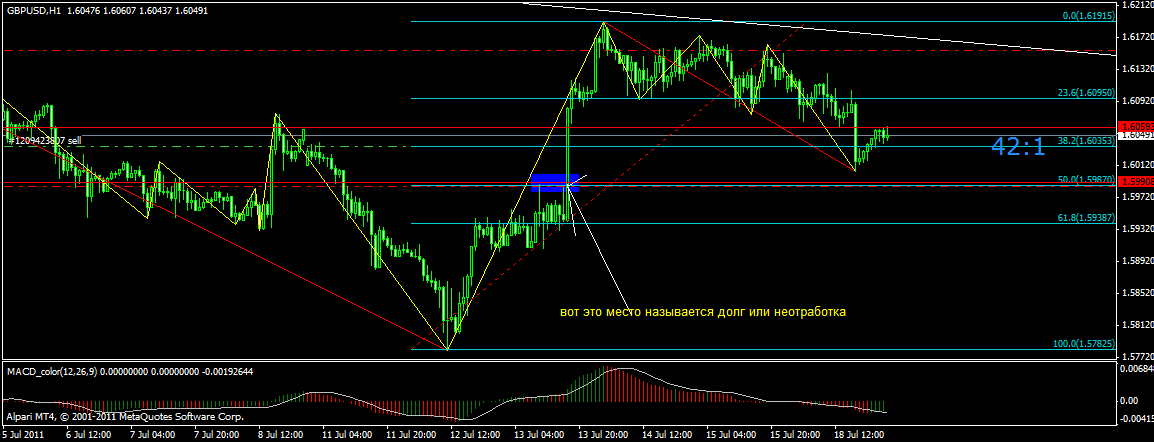Click the 1.58120 price axis label
This screenshot has height=442, width=1154.
1137,325
